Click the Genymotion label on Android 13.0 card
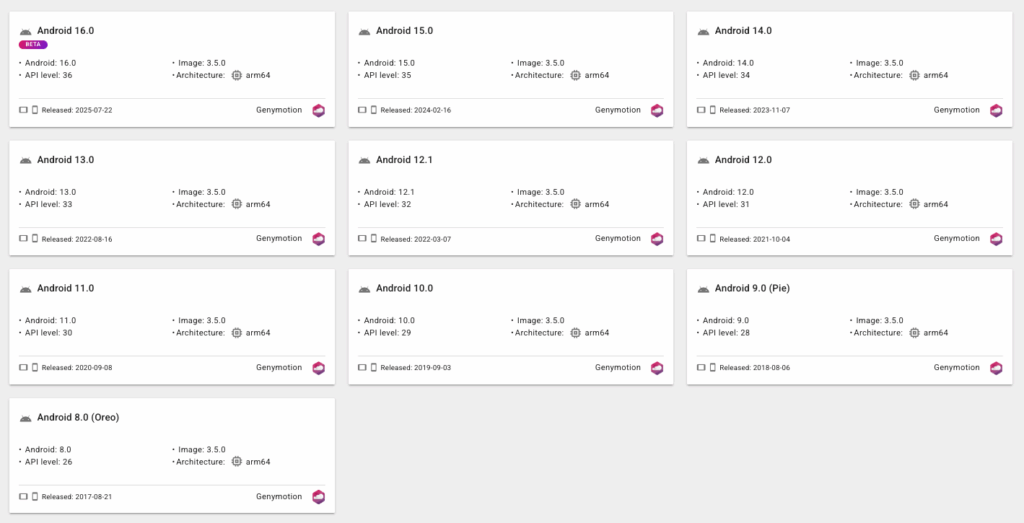Viewport: 1024px width, 523px height. 279,239
